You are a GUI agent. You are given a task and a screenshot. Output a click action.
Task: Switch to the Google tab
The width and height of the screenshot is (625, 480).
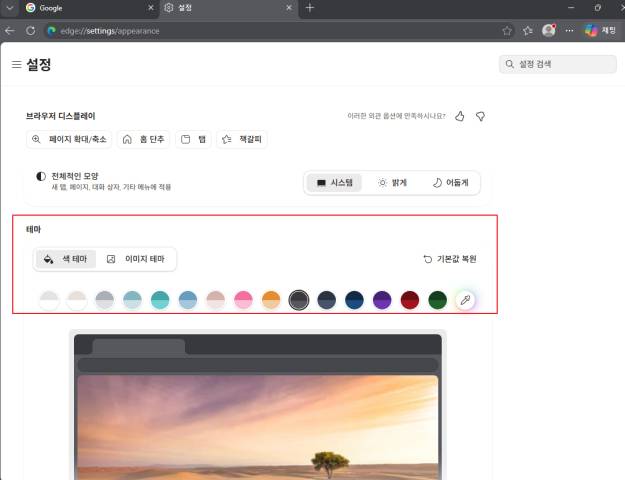pos(90,8)
